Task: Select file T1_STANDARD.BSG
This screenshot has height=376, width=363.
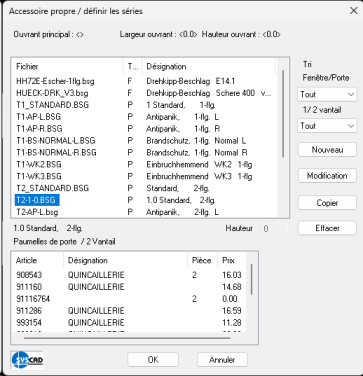Action: coord(53,105)
